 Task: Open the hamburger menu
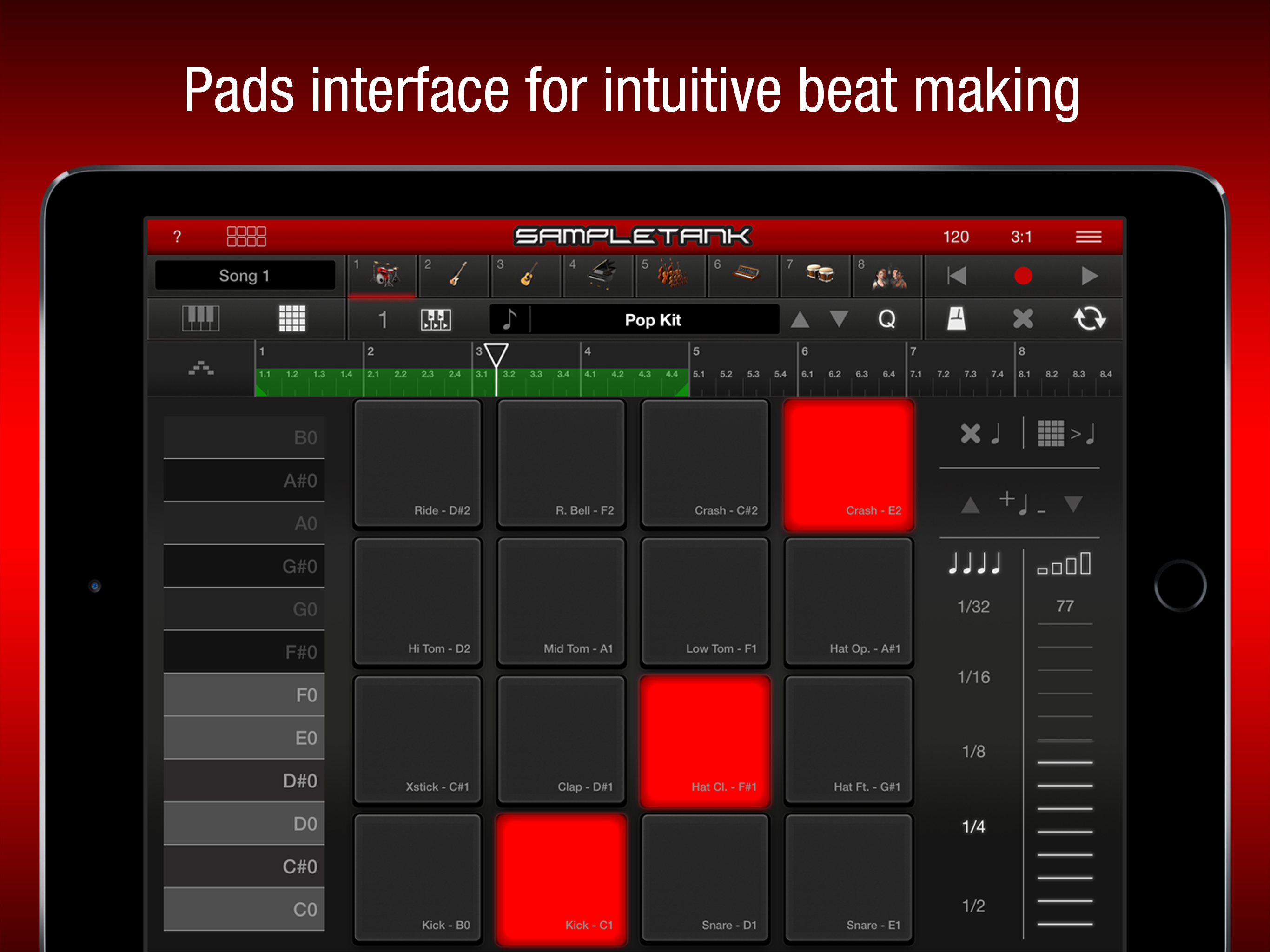[1088, 237]
